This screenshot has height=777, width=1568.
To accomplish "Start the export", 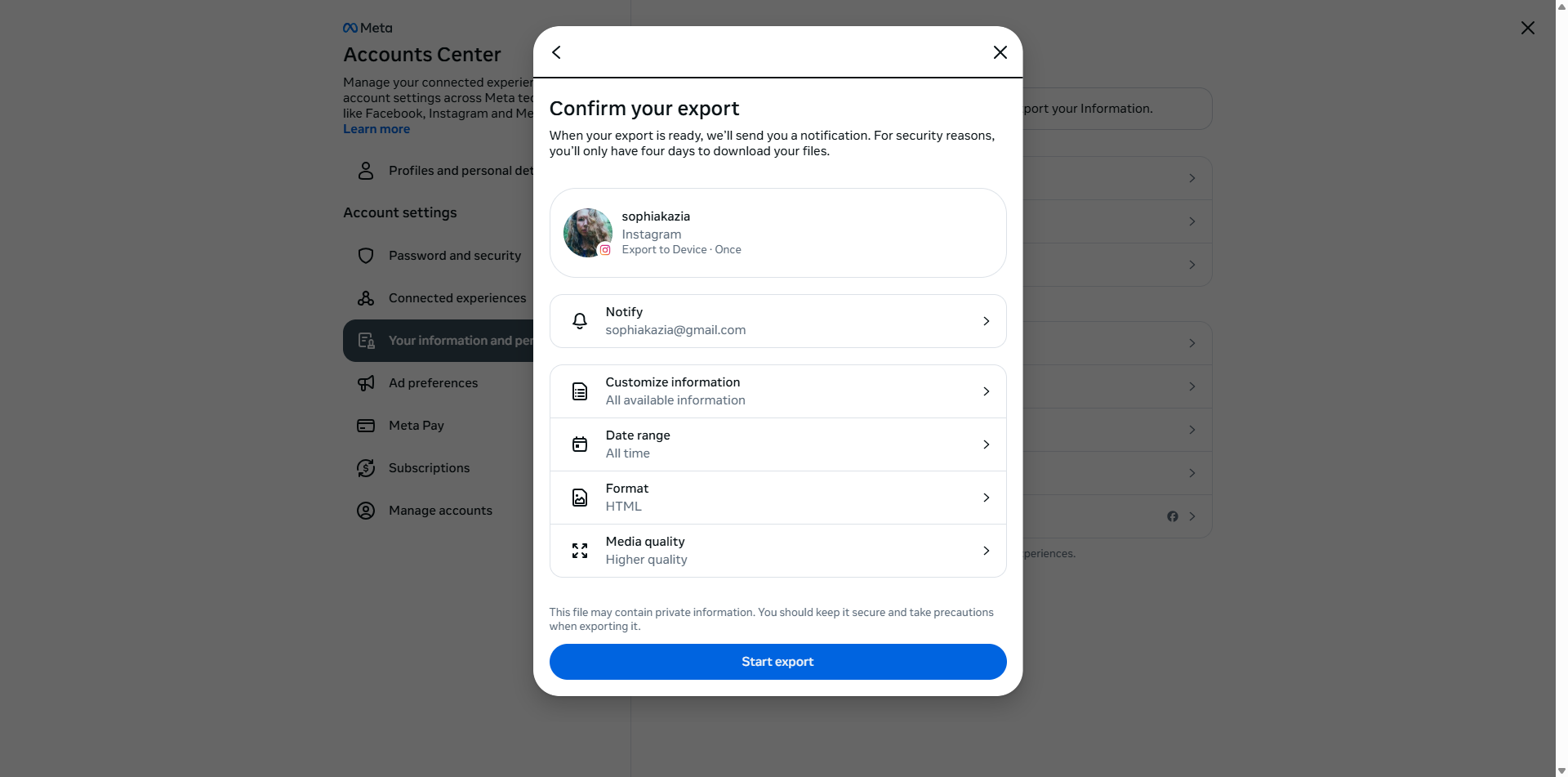I will 777,662.
